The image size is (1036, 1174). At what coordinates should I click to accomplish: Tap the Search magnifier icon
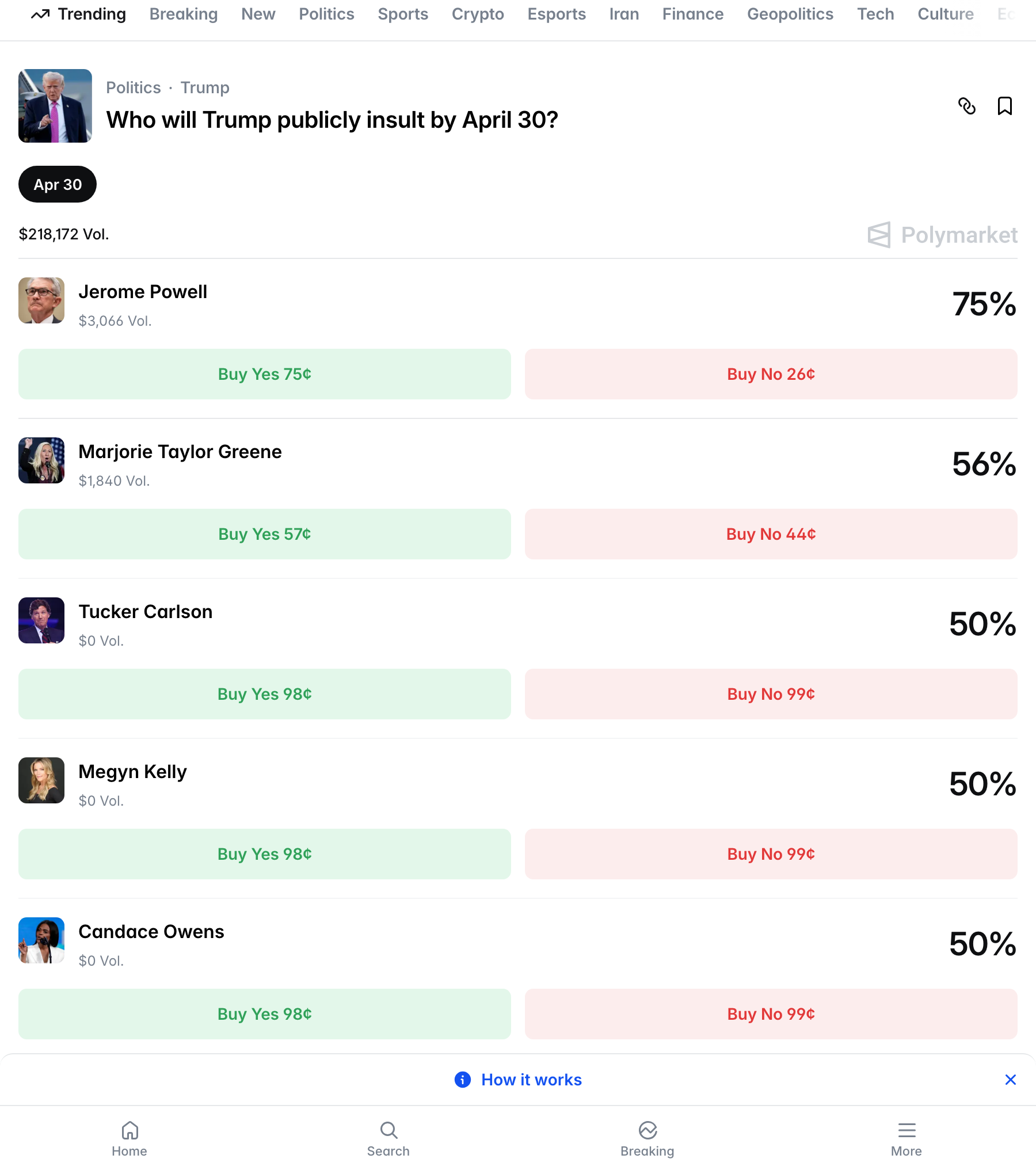coord(389,1131)
